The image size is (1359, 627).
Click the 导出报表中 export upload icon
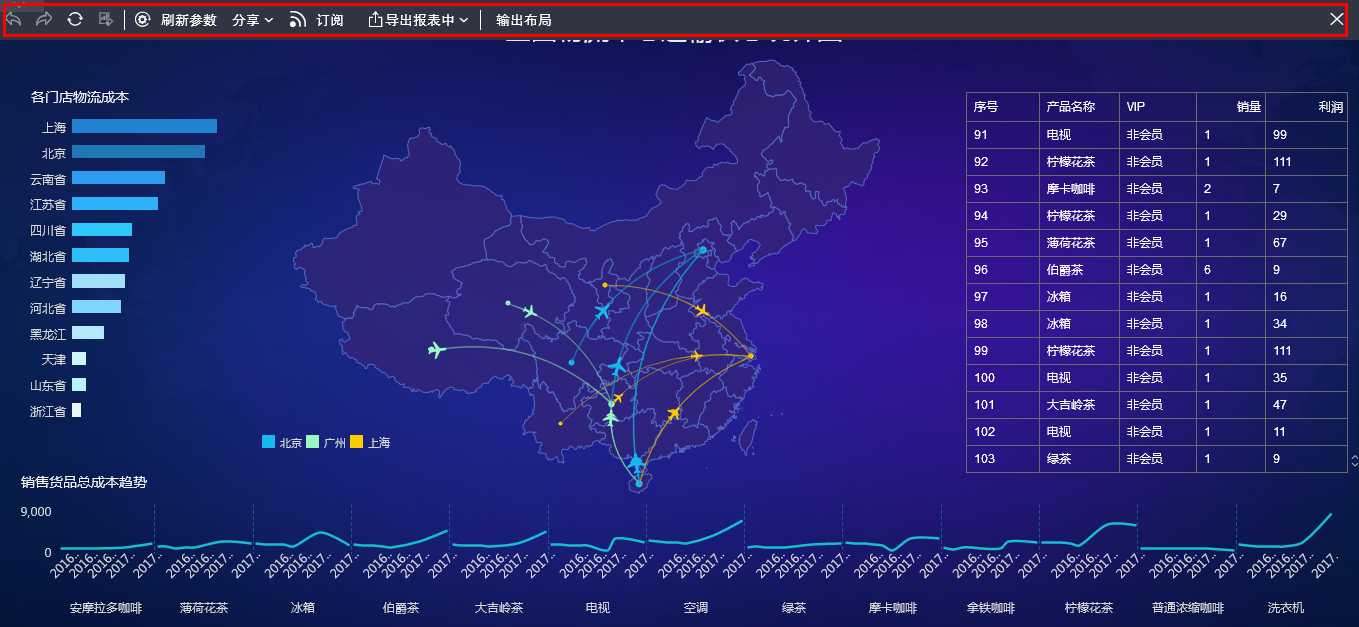(x=376, y=19)
